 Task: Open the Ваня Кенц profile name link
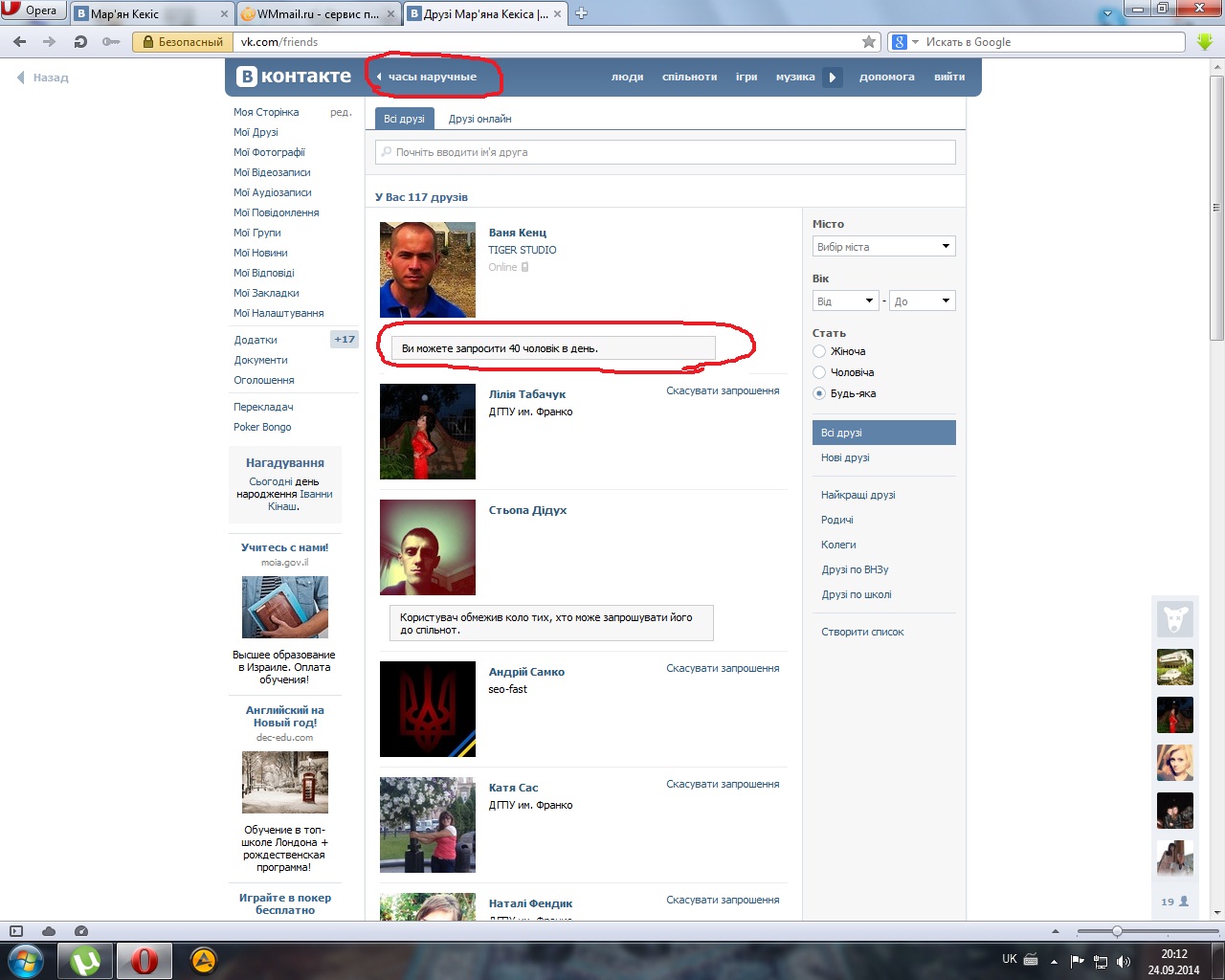[518, 233]
